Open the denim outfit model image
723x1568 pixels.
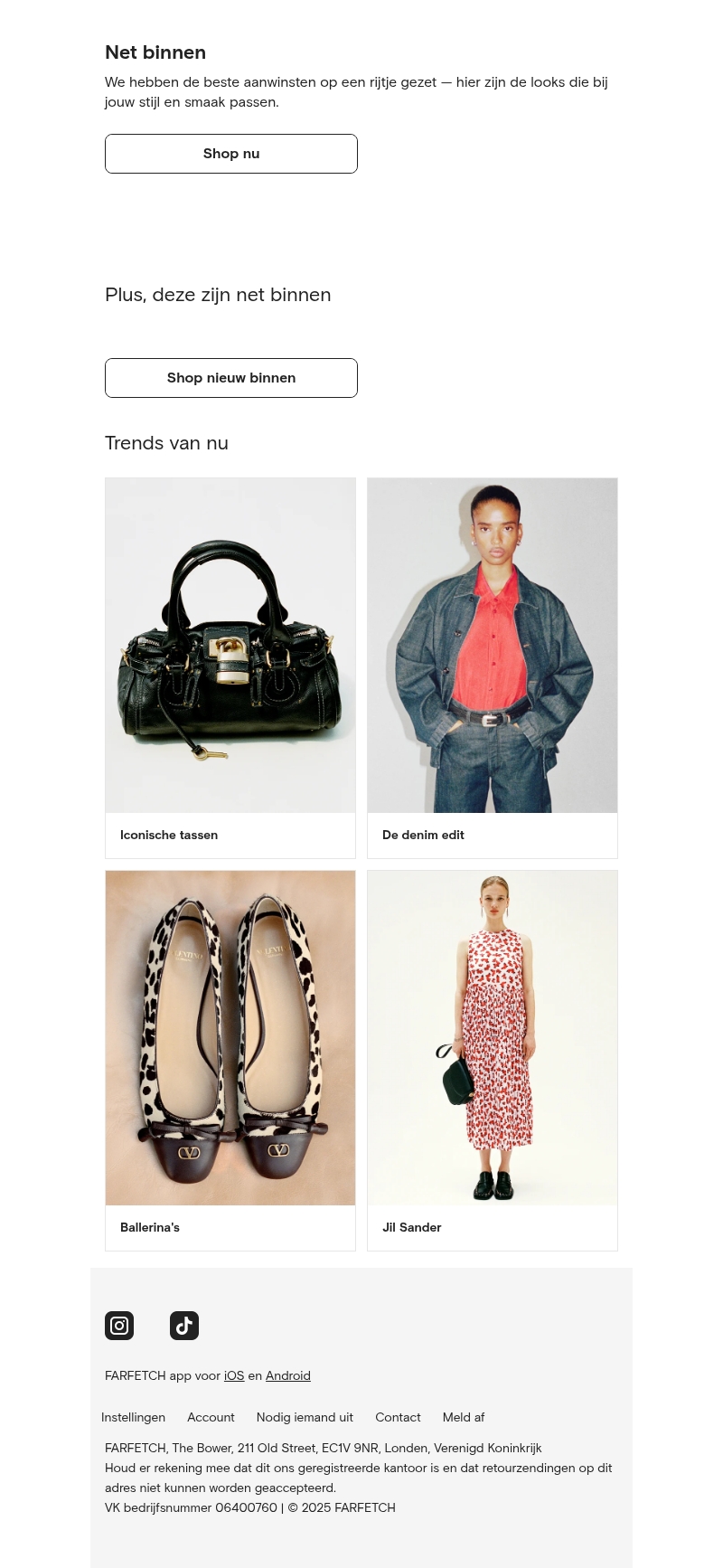pyautogui.click(x=493, y=646)
